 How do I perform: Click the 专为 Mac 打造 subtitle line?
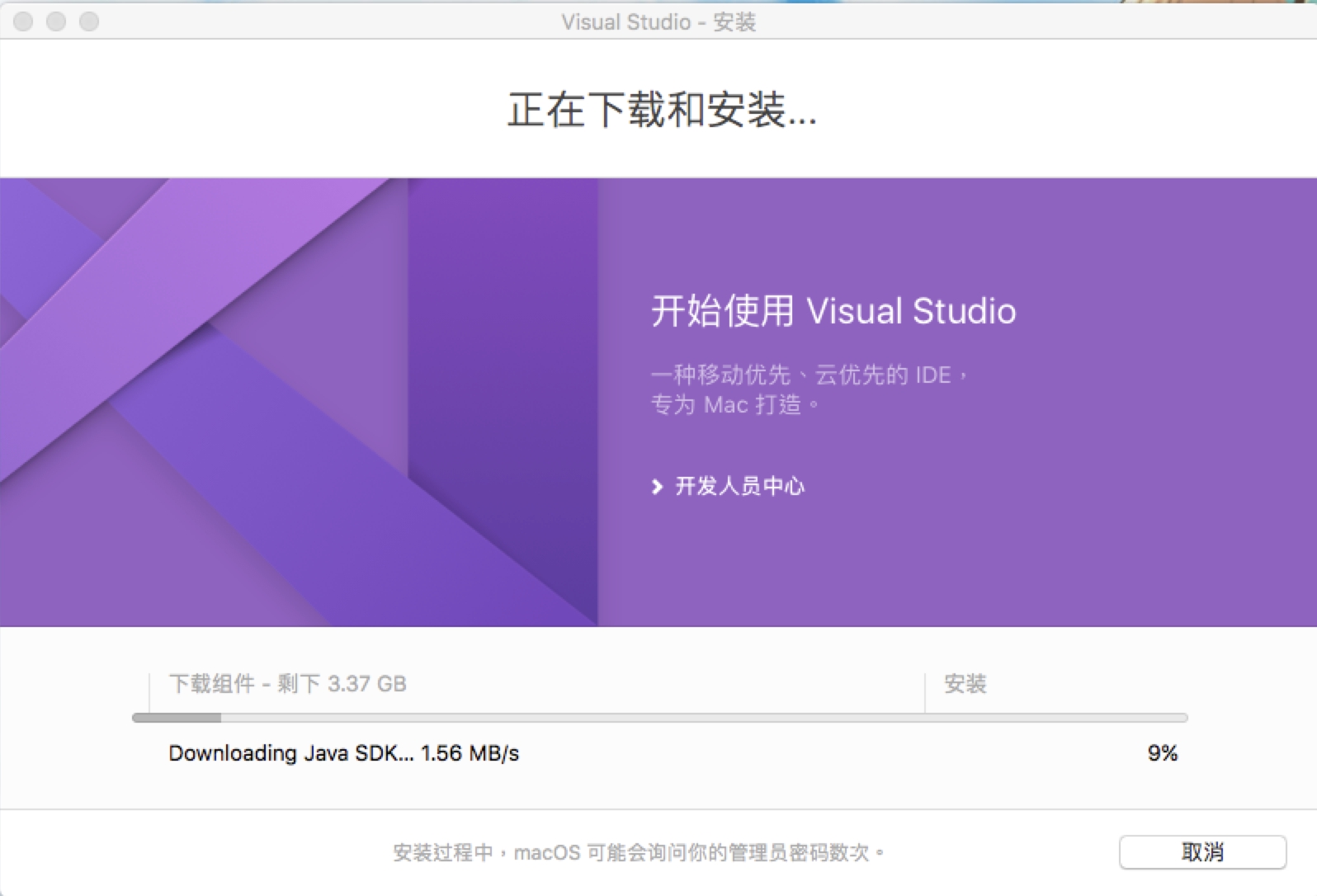tap(734, 405)
